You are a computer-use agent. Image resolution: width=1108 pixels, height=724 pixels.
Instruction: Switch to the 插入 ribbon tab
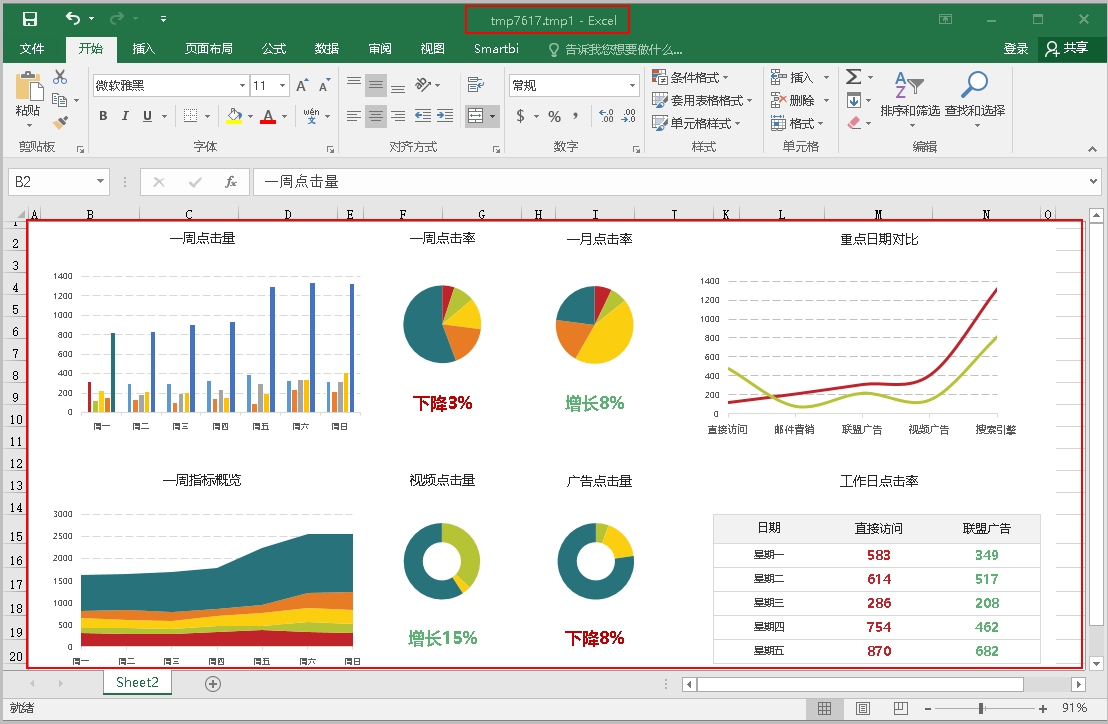(144, 49)
